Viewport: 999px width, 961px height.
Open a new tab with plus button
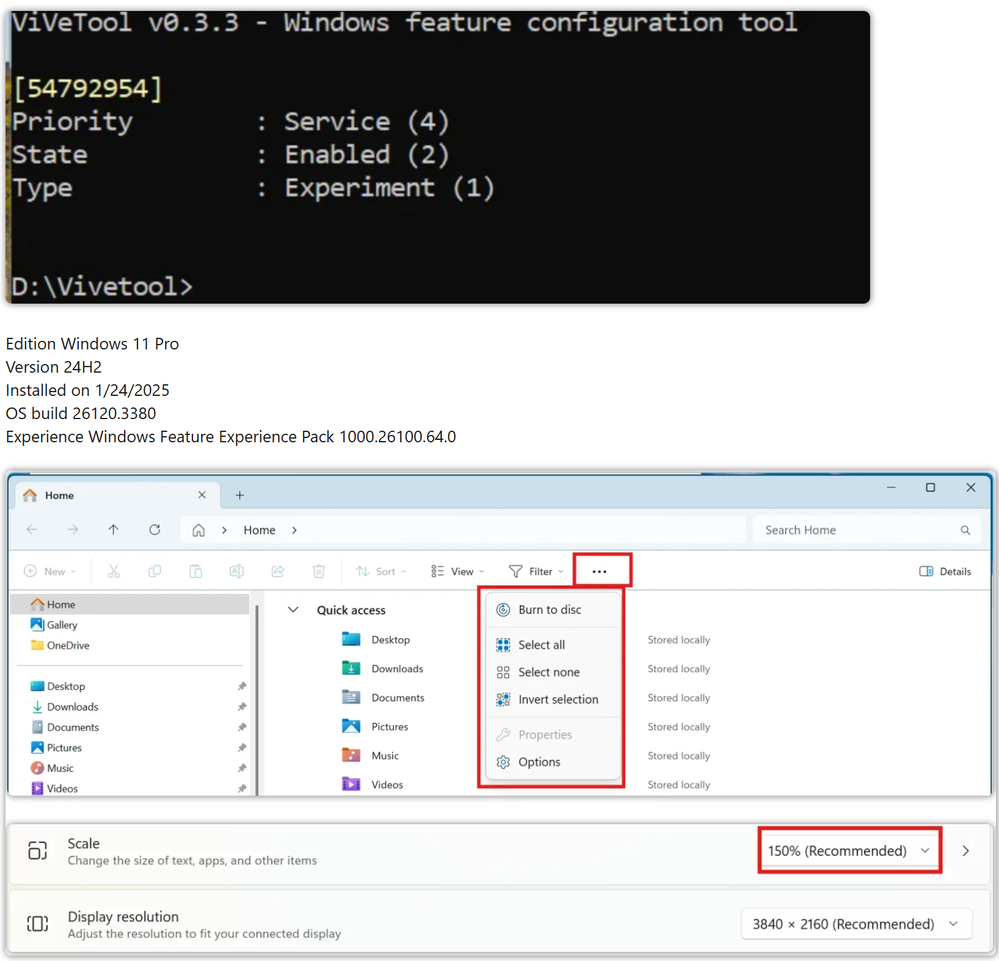(240, 495)
